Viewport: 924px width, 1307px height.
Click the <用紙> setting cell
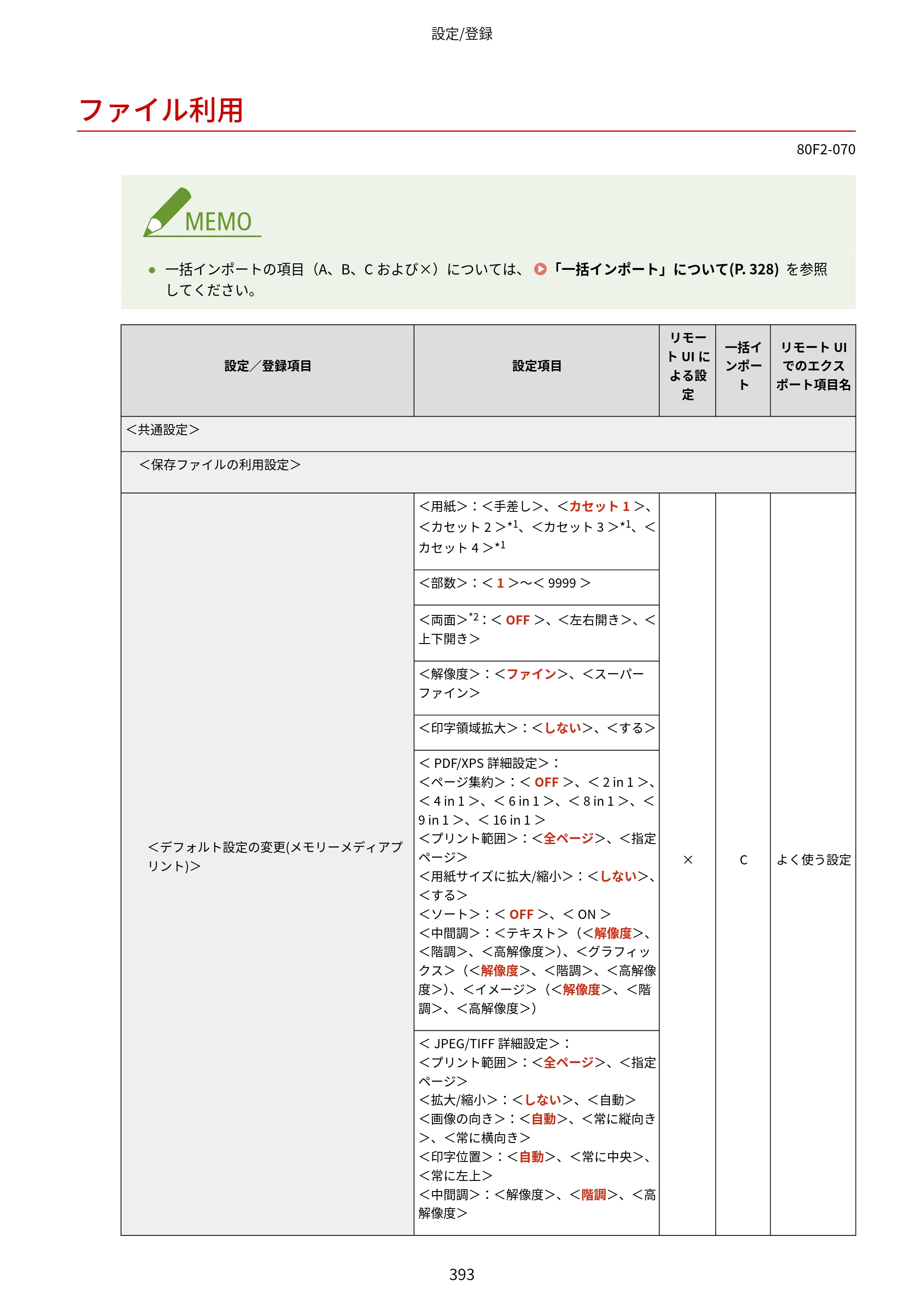click(x=536, y=531)
